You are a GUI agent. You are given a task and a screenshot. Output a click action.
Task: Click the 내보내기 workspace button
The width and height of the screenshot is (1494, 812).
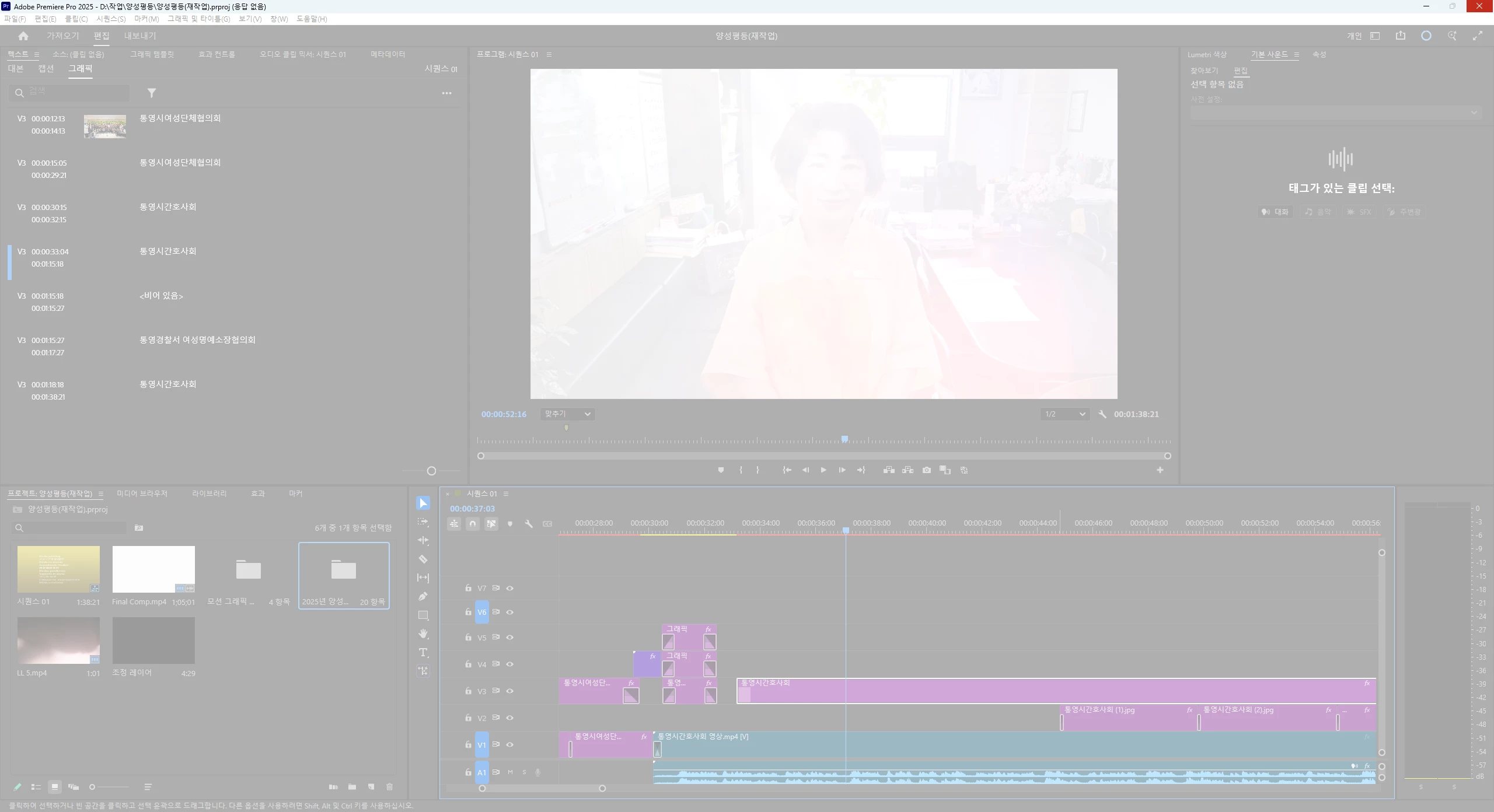[140, 36]
